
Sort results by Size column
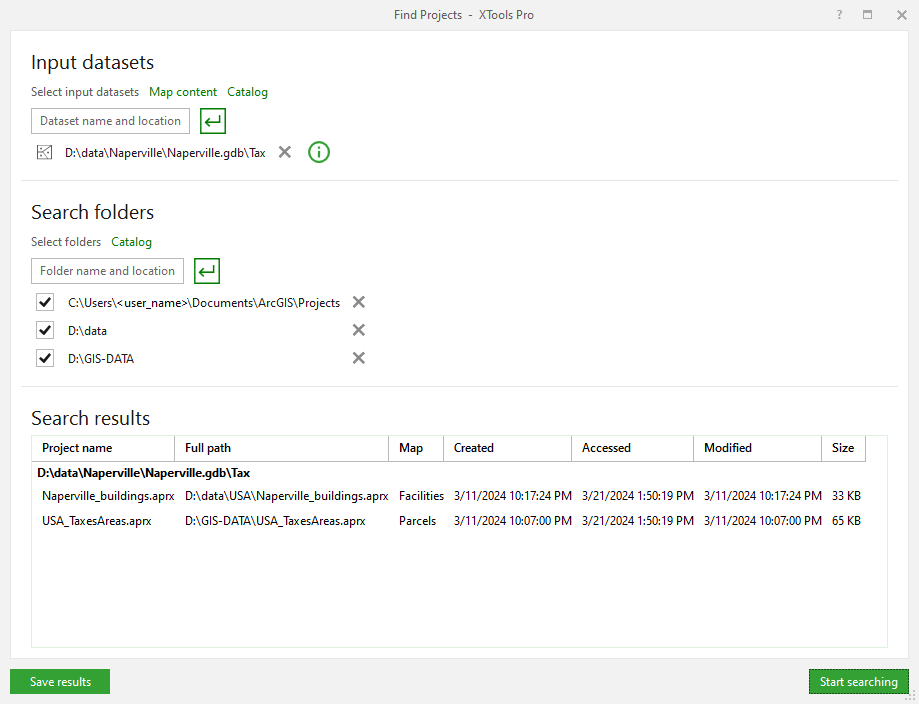pyautogui.click(x=843, y=448)
